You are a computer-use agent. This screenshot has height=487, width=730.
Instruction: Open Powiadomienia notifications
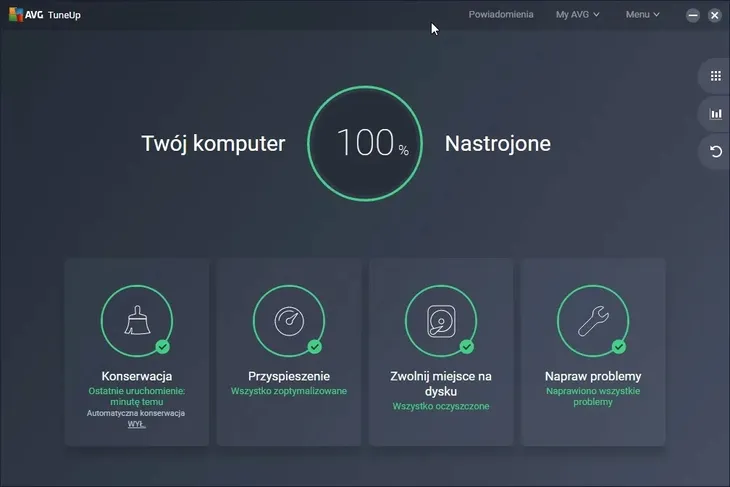coord(501,14)
